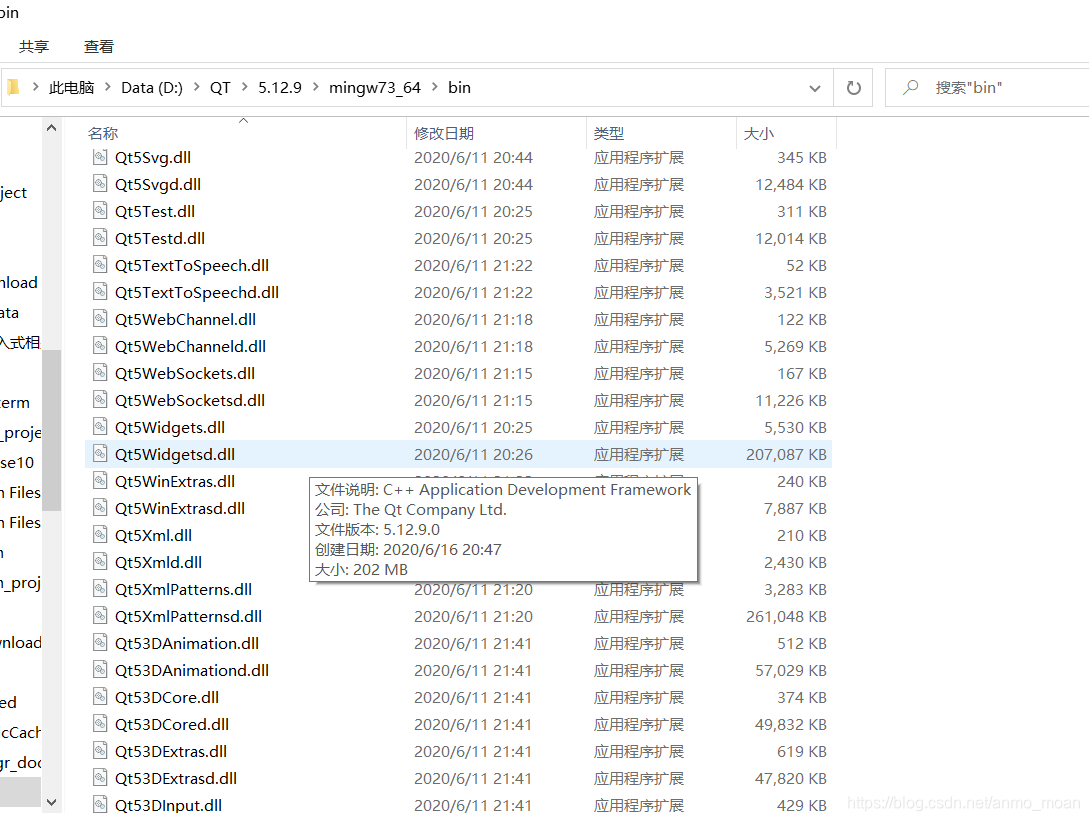Click the navigation pane scroll down arrow

(x=51, y=802)
